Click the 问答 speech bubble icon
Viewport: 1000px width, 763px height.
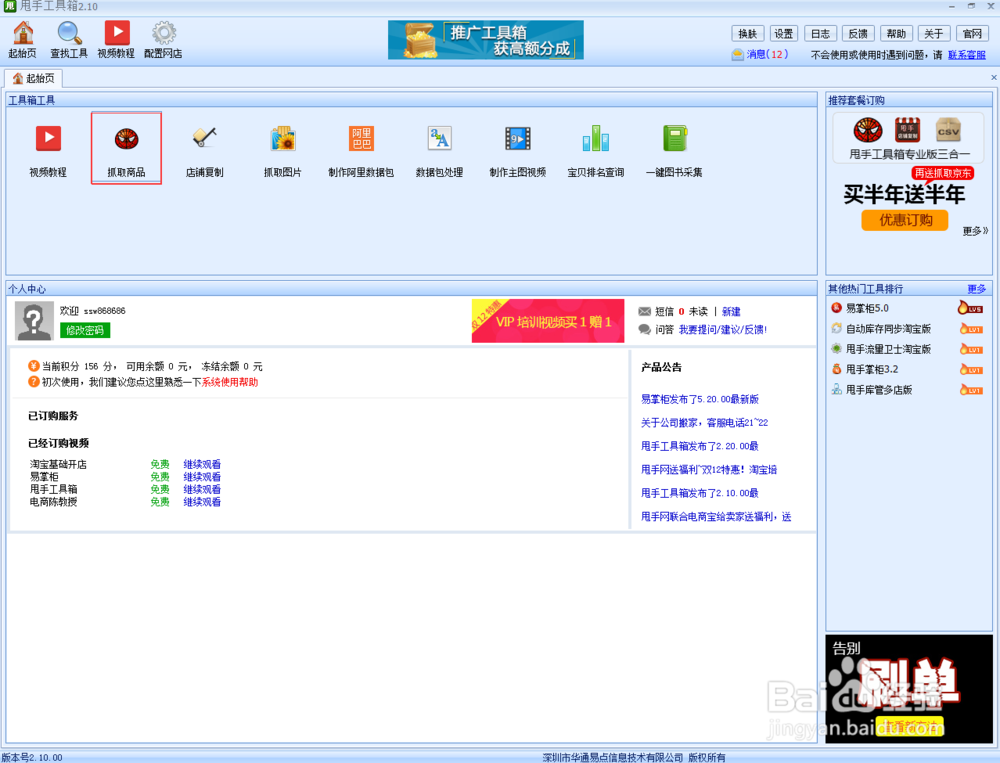click(645, 329)
